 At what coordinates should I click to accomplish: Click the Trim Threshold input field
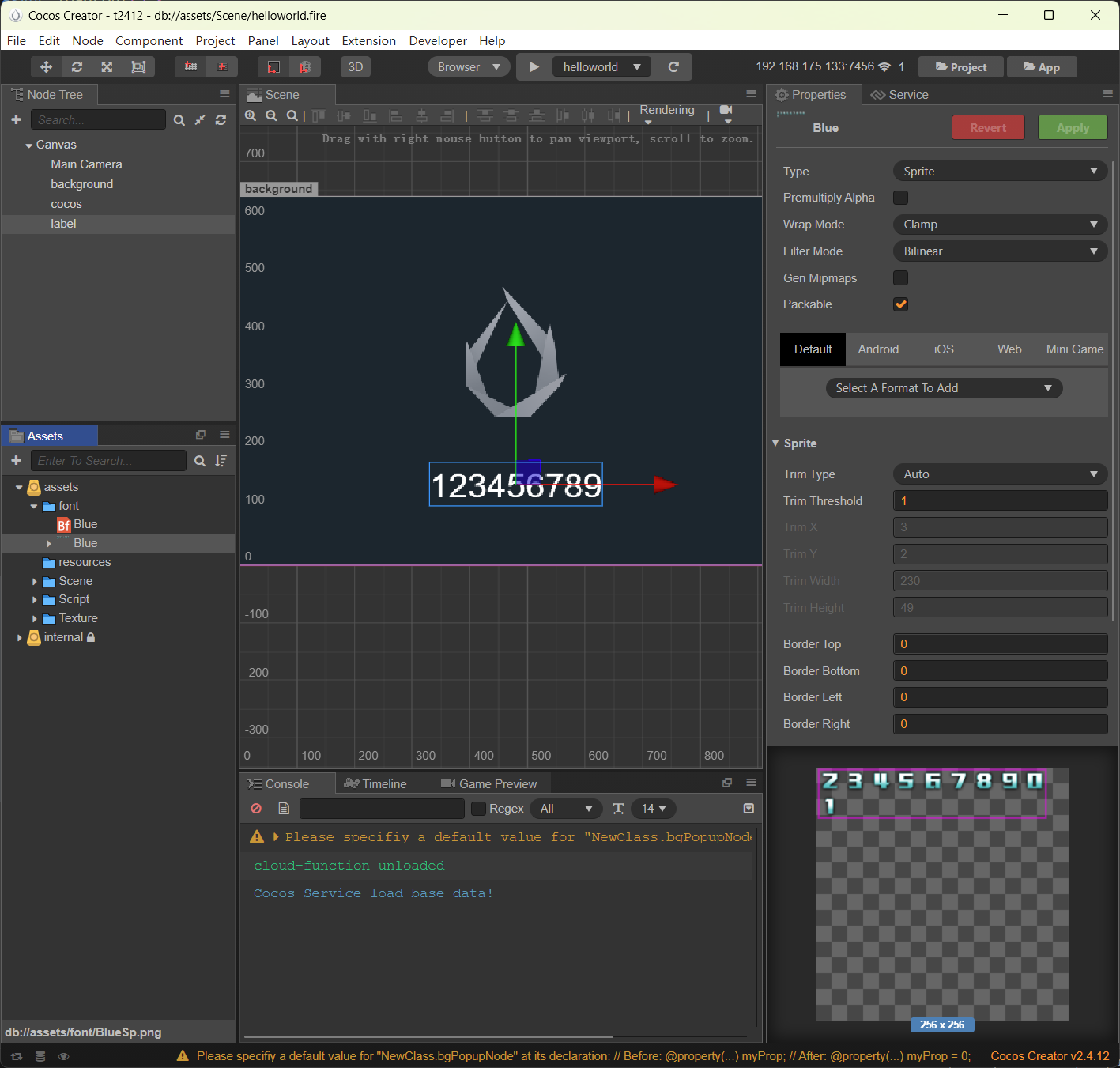tap(999, 501)
